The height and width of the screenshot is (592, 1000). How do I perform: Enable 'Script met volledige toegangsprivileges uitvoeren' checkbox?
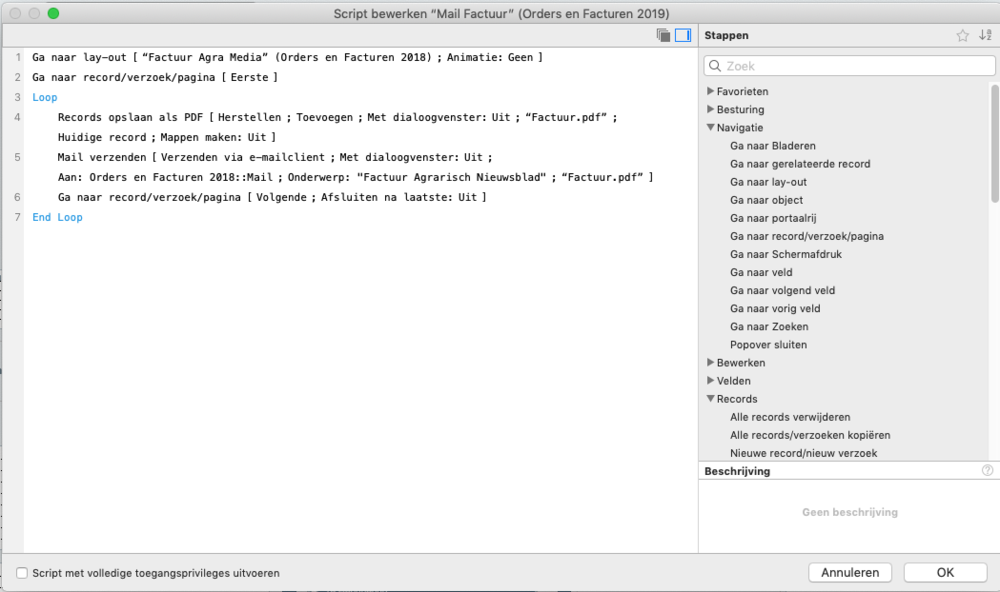(22, 573)
